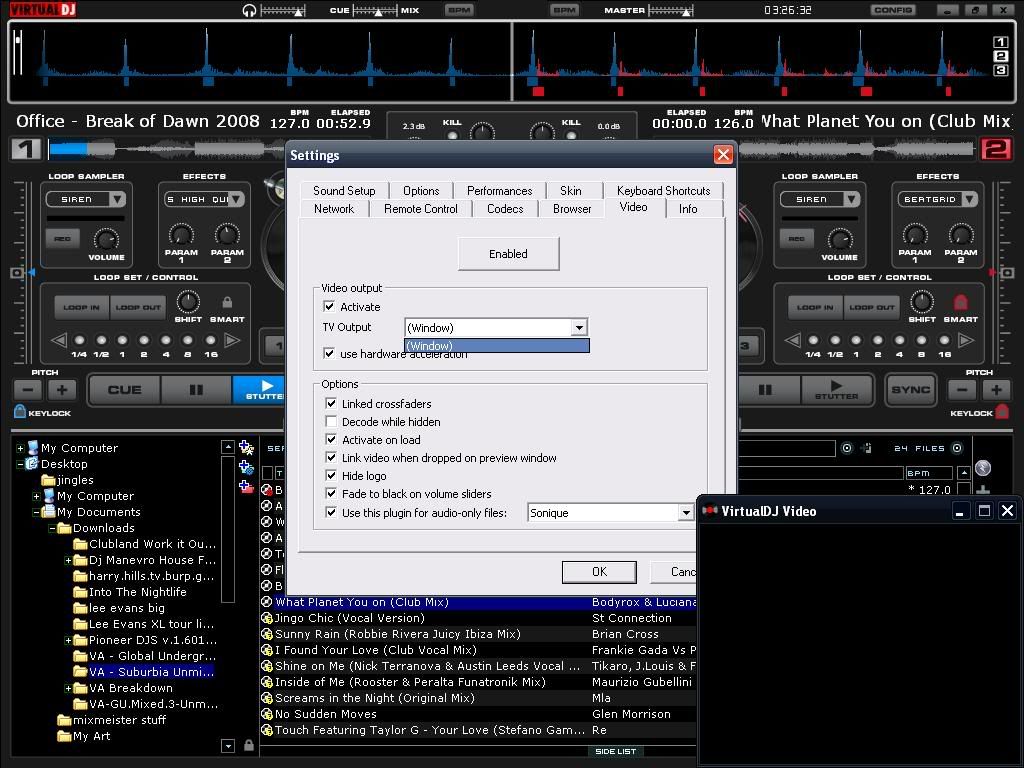Click the deck 1 CUE button
The image size is (1024, 768).
tap(124, 390)
